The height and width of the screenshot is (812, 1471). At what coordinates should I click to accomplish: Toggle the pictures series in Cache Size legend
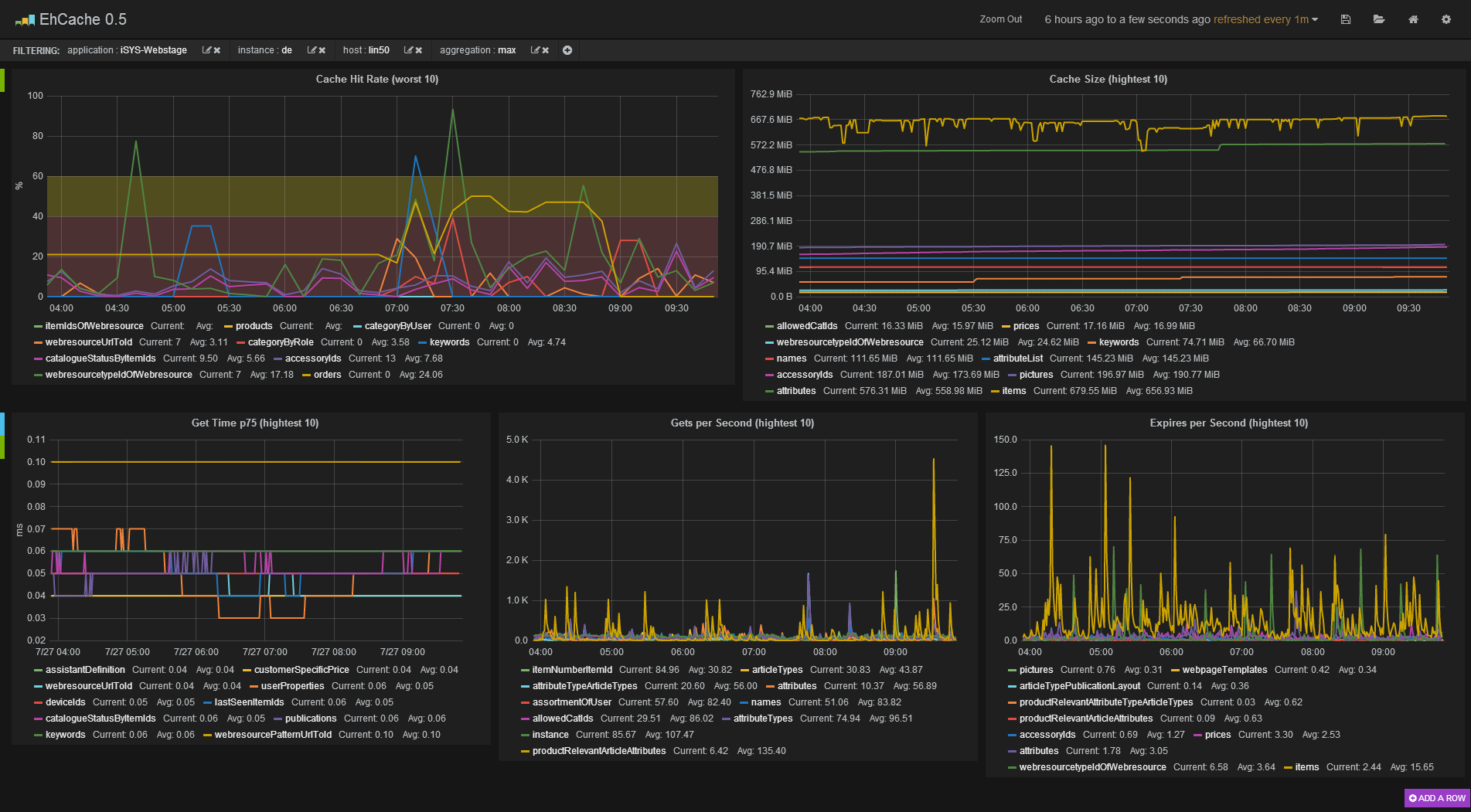pos(1036,375)
